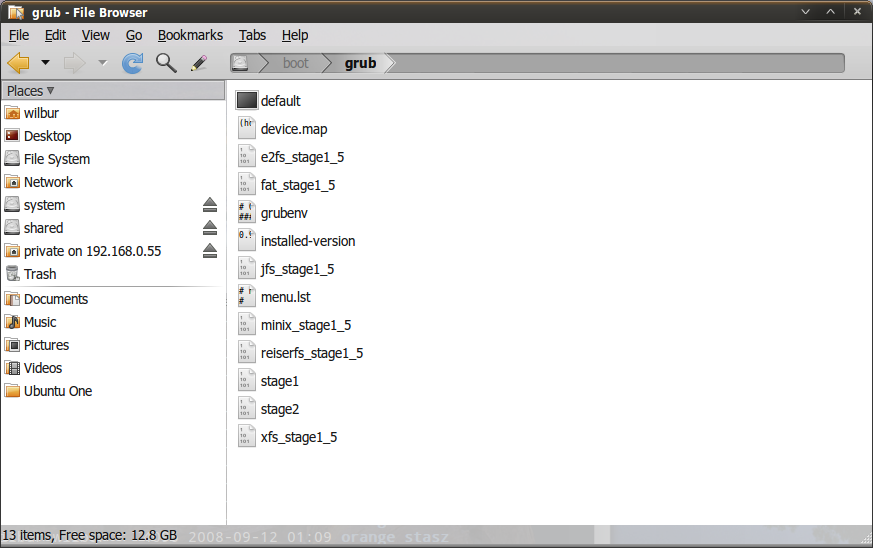The image size is (873, 548).
Task: Click the file browser window title icon
Action: coord(16,12)
